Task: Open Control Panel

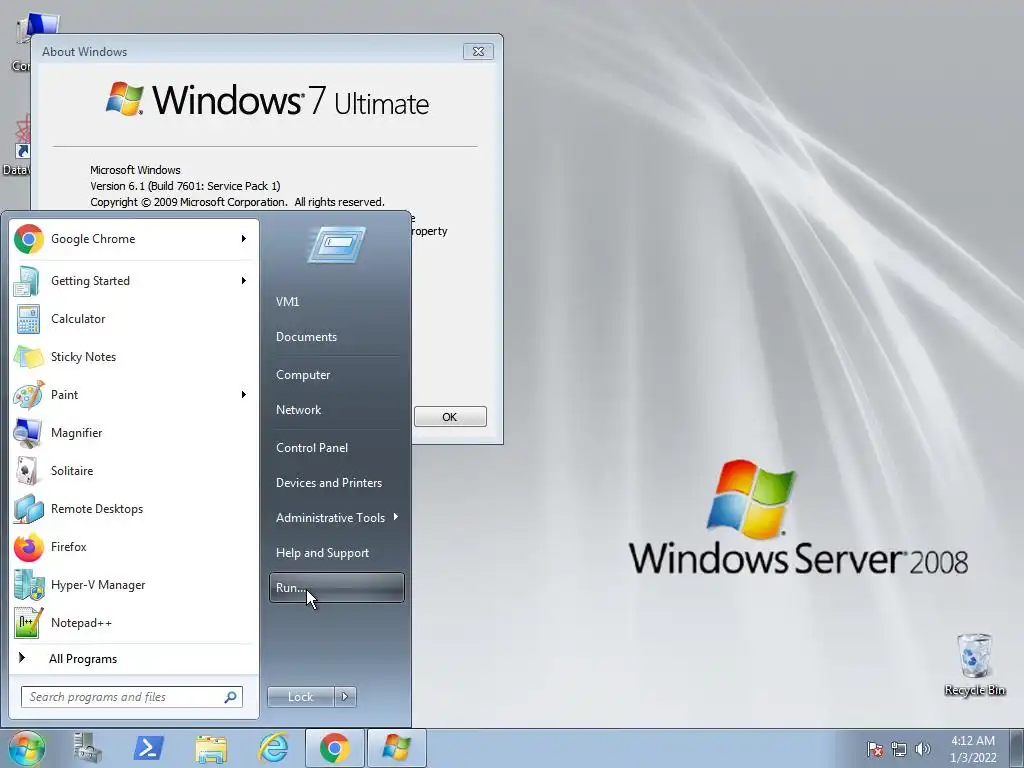Action: 336,448
